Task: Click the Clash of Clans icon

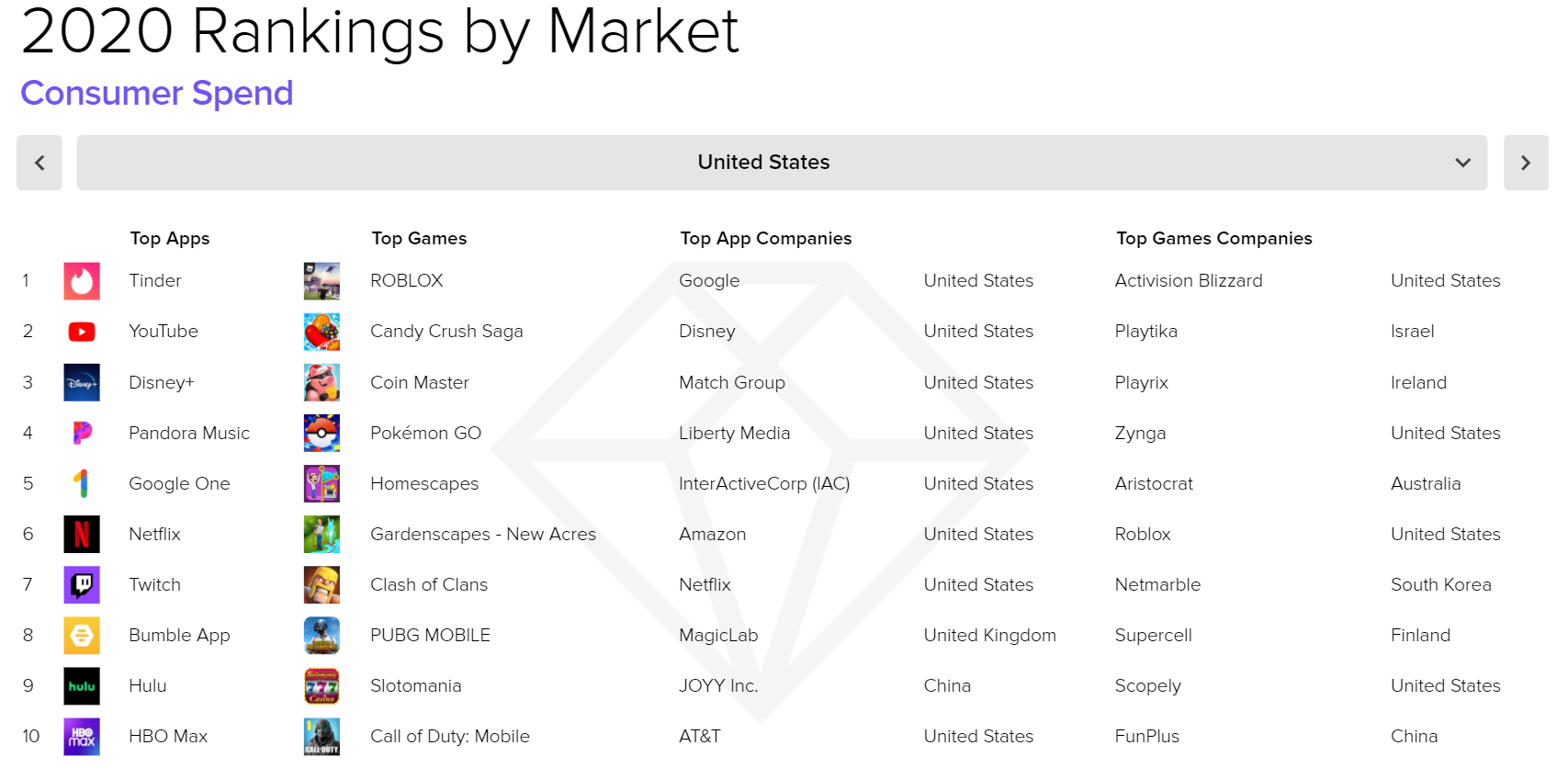Action: (x=321, y=585)
